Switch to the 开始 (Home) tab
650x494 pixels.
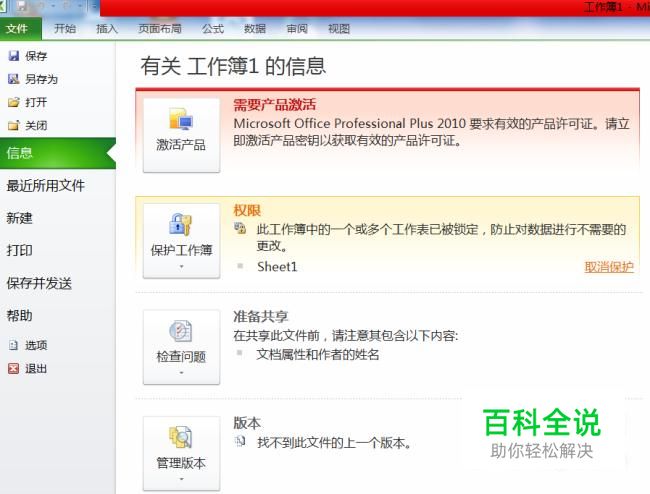[x=65, y=29]
